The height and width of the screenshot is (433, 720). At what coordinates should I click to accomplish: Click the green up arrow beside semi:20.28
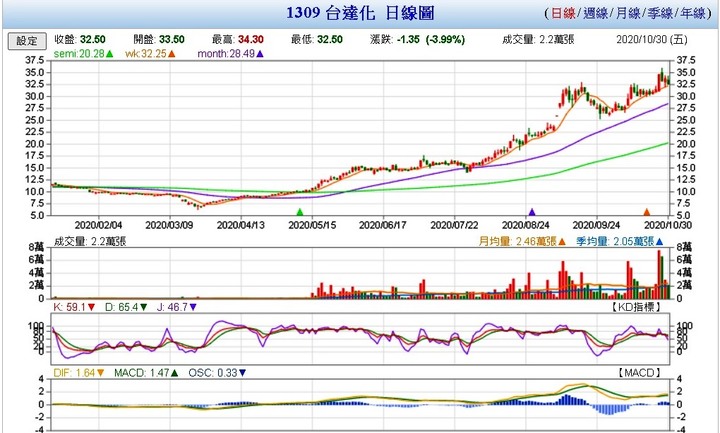tap(109, 54)
